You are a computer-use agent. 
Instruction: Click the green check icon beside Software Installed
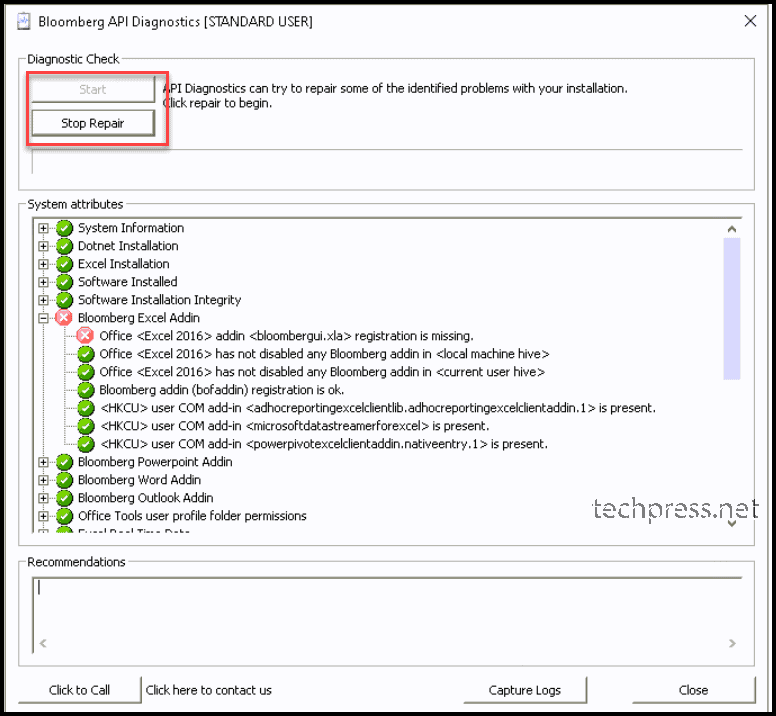point(64,282)
